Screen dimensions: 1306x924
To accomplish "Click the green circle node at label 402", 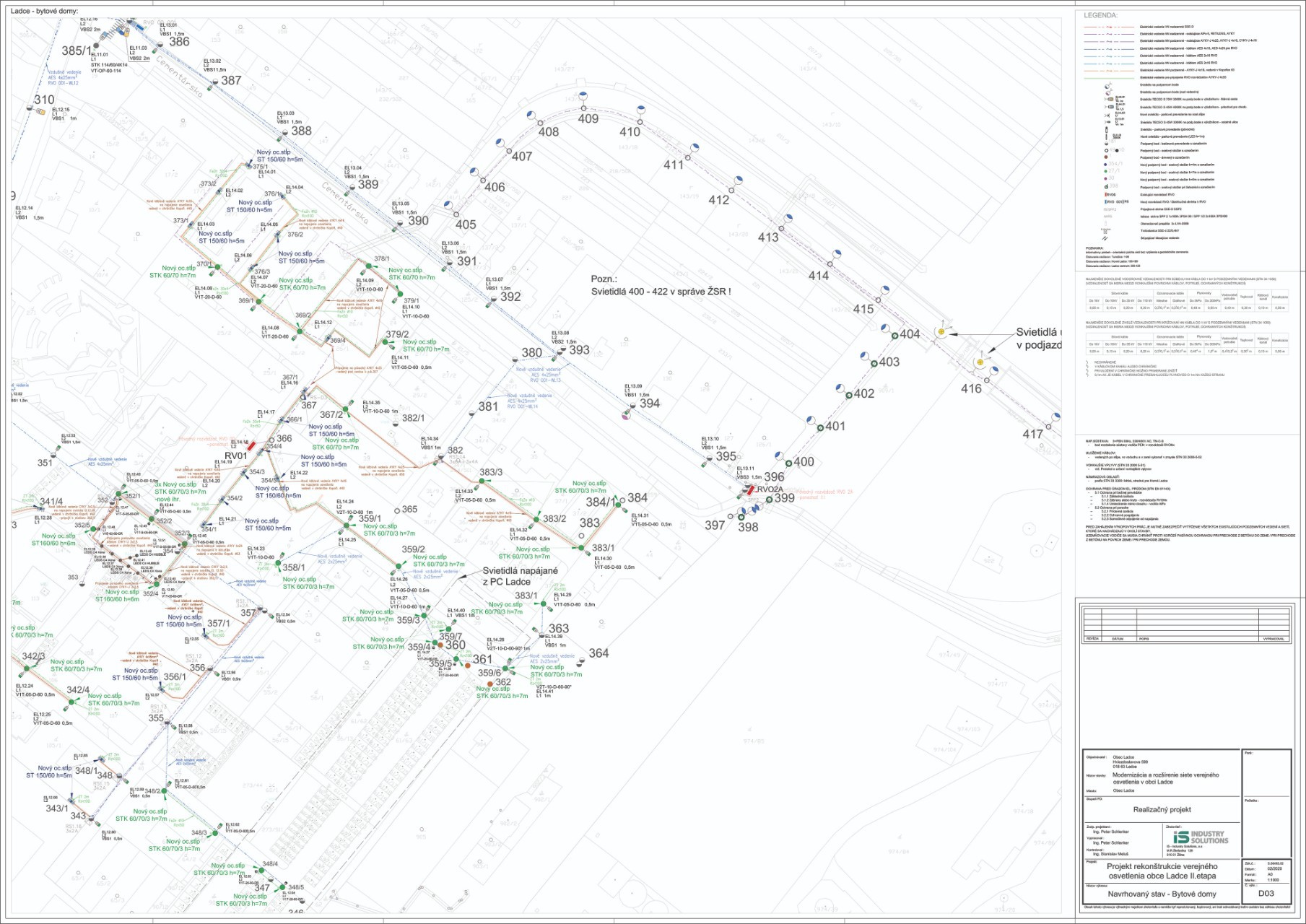I will (x=848, y=395).
